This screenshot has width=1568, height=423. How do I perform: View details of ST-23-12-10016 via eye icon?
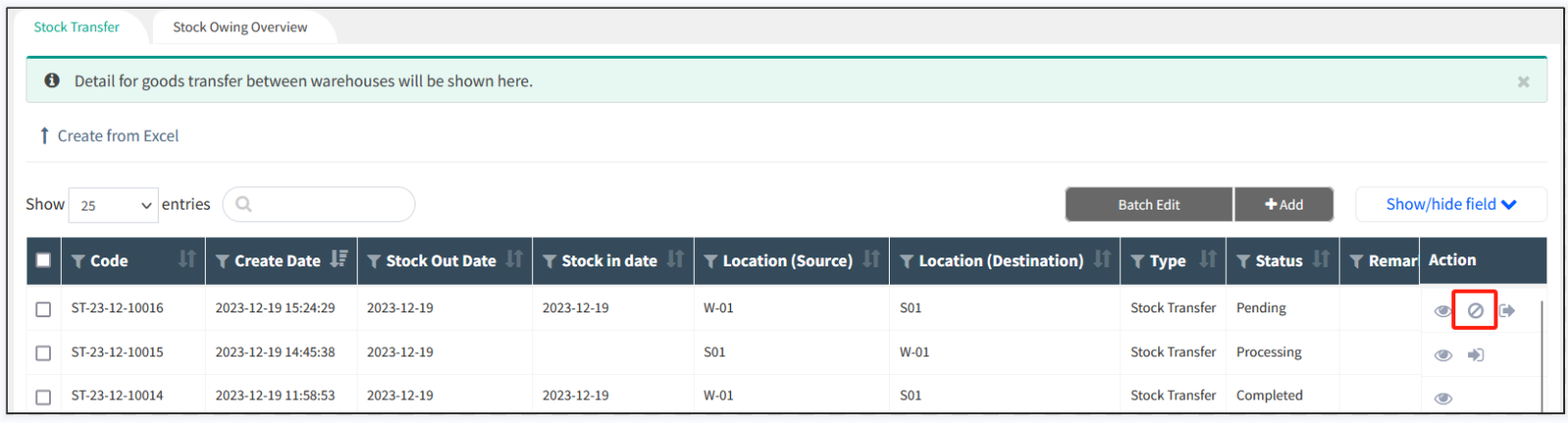coord(1443,310)
